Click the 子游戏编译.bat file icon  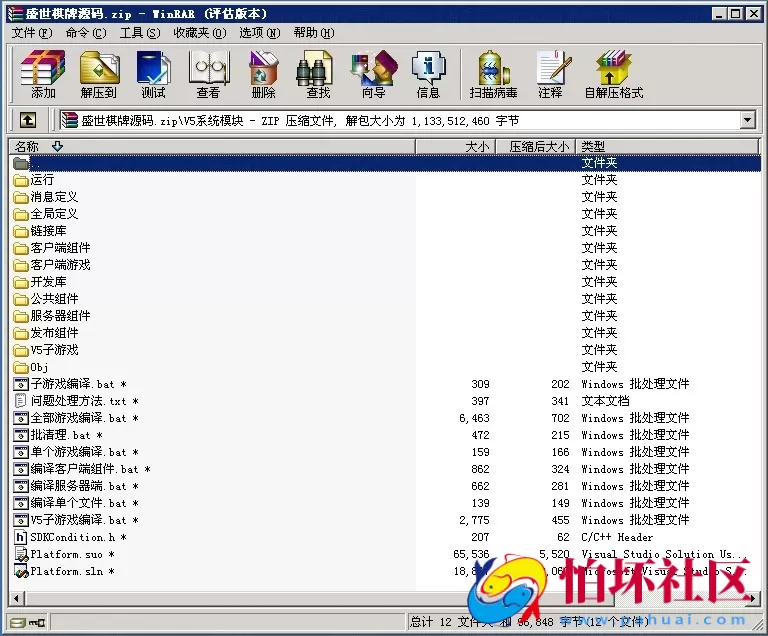coord(21,384)
